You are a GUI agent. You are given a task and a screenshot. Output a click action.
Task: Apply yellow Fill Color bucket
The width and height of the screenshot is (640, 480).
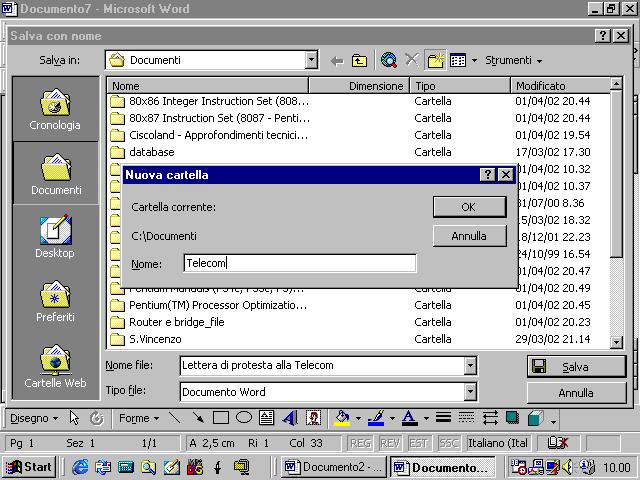tap(343, 418)
